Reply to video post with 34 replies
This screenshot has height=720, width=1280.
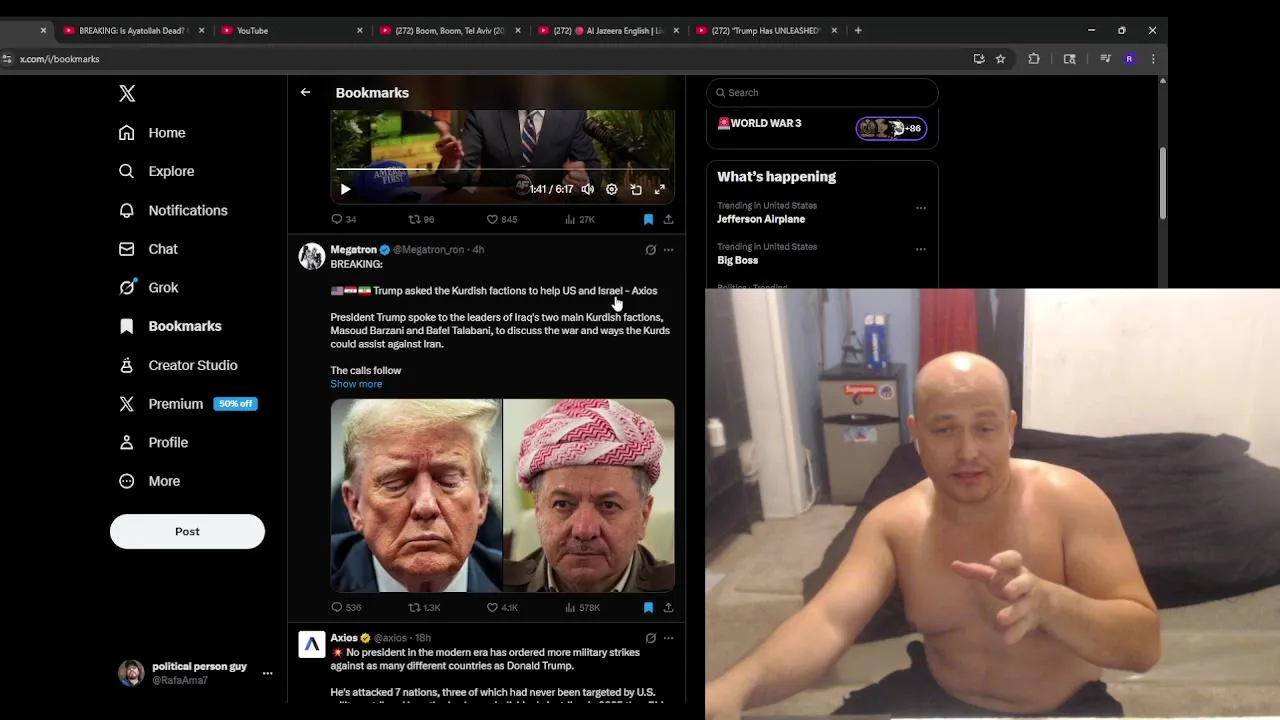coord(344,219)
